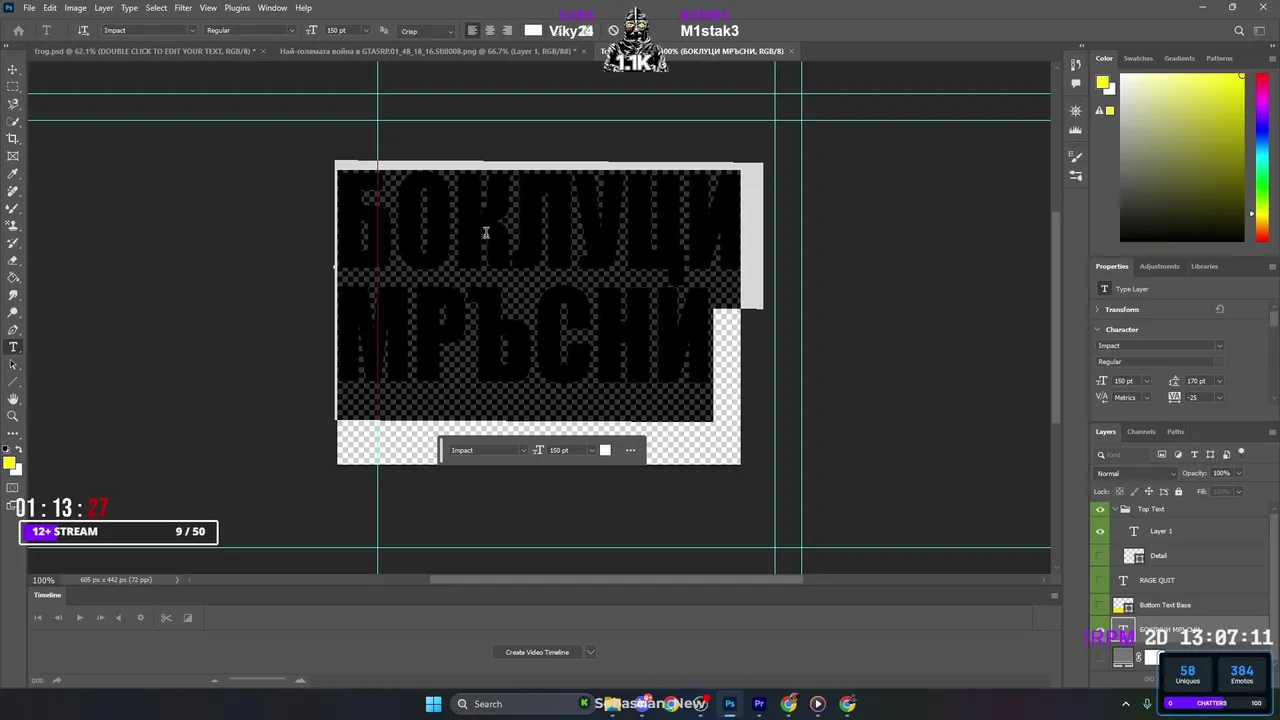Select the Spot Healing Brush tool

[x=13, y=191]
